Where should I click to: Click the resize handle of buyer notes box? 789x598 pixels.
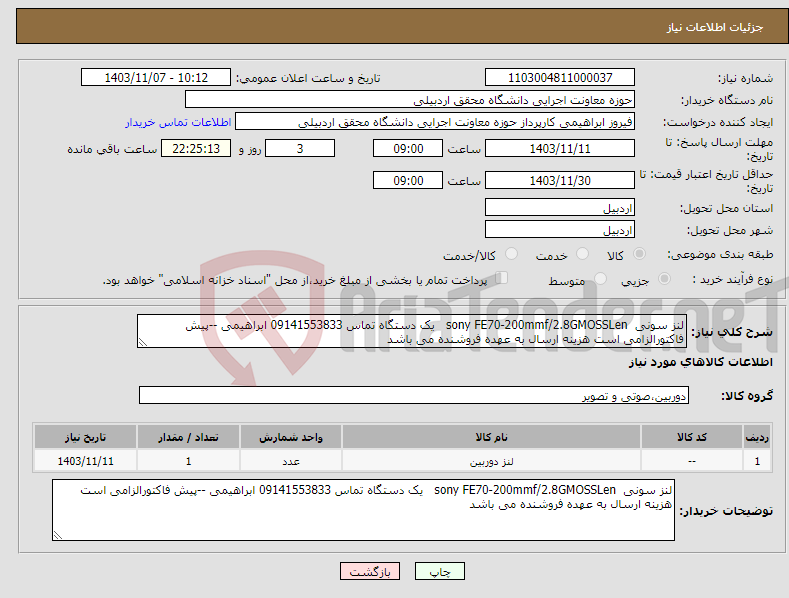[58, 536]
